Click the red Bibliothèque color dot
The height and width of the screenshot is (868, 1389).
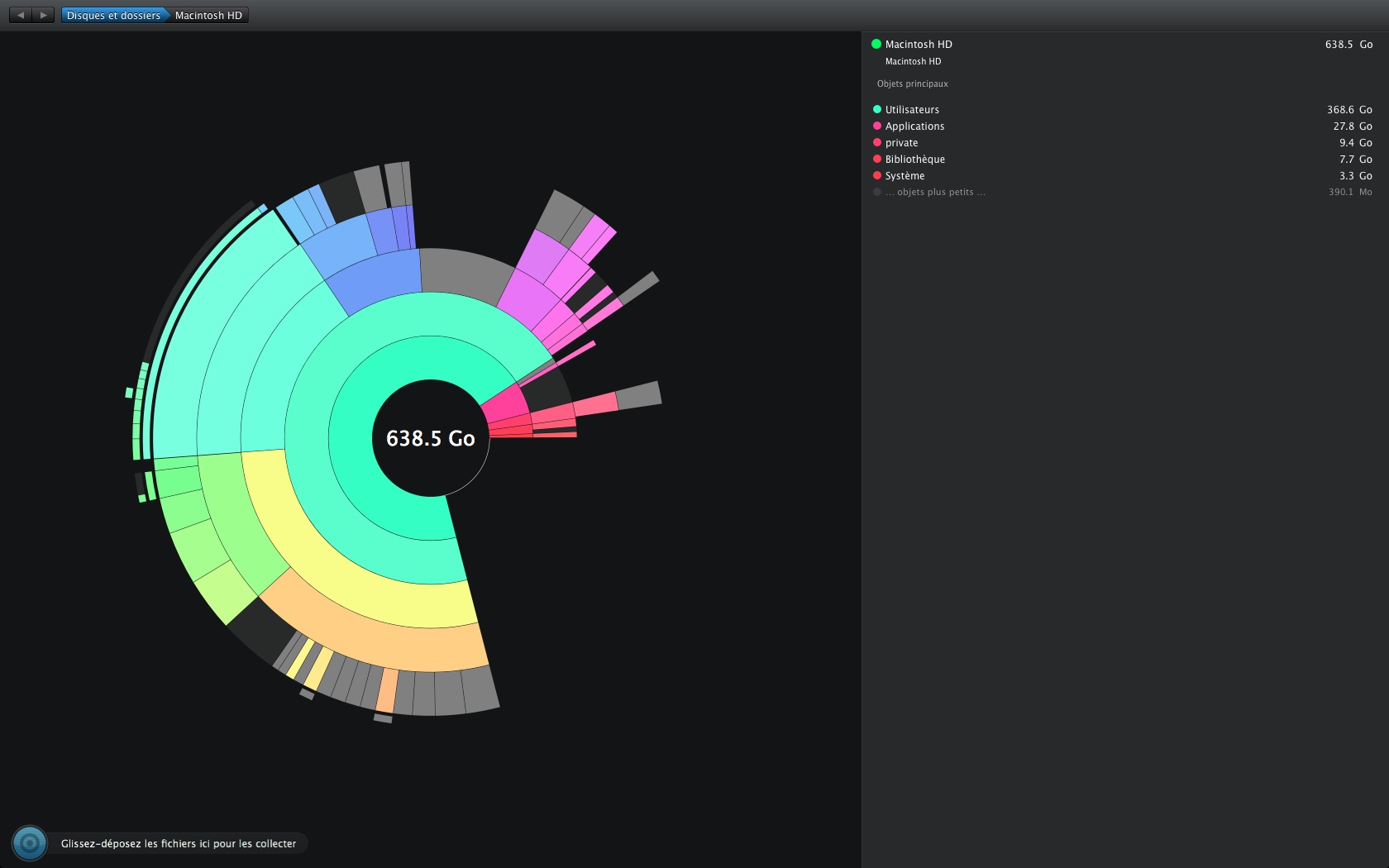pyautogui.click(x=877, y=159)
